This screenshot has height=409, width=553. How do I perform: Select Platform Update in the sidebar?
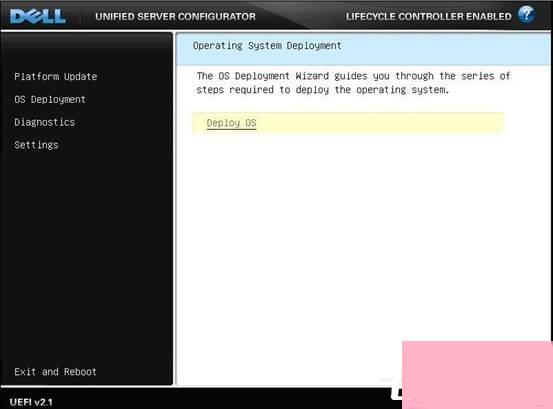pyautogui.click(x=56, y=77)
